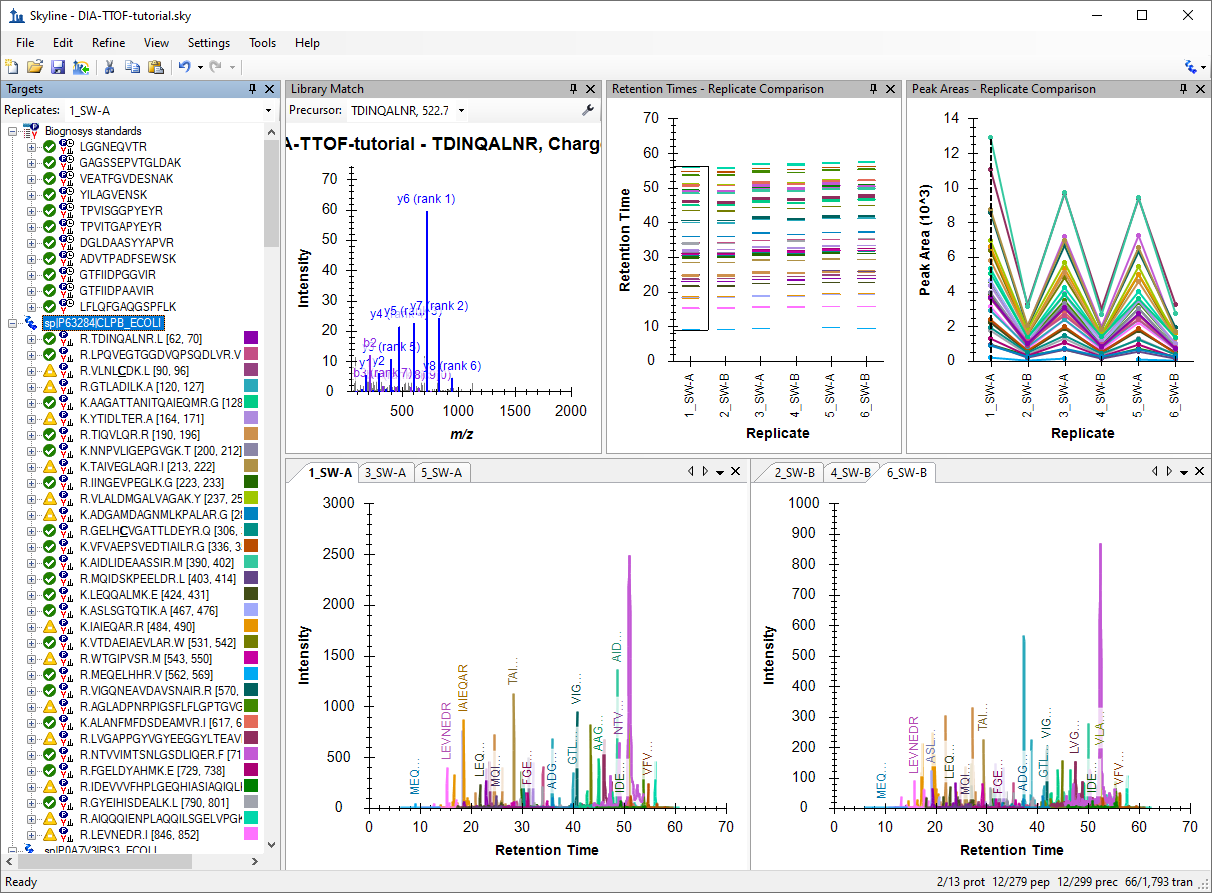
Task: Toggle auto-hide pin on the Targets panel
Action: 253,89
